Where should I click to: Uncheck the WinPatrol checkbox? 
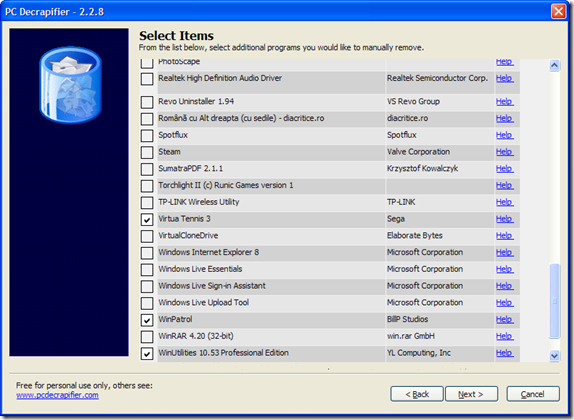(147, 320)
